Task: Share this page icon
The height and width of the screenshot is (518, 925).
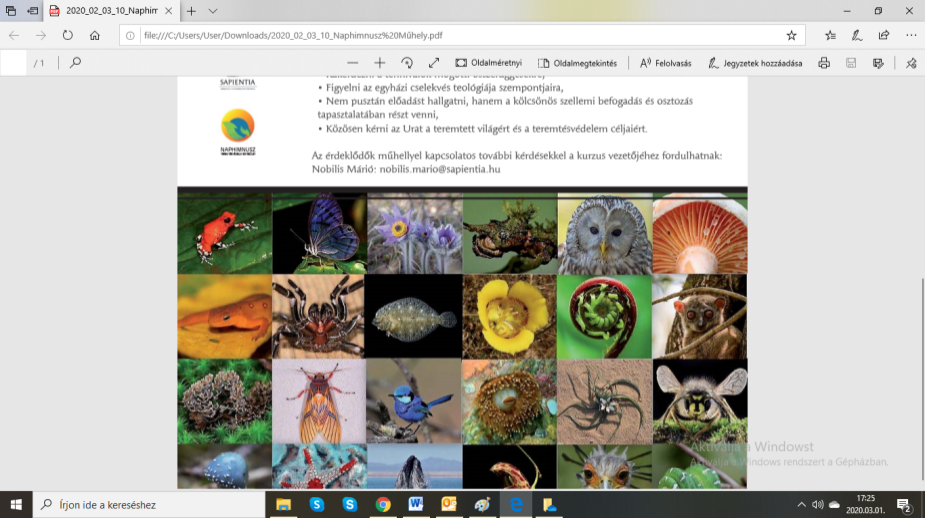Action: [884, 35]
